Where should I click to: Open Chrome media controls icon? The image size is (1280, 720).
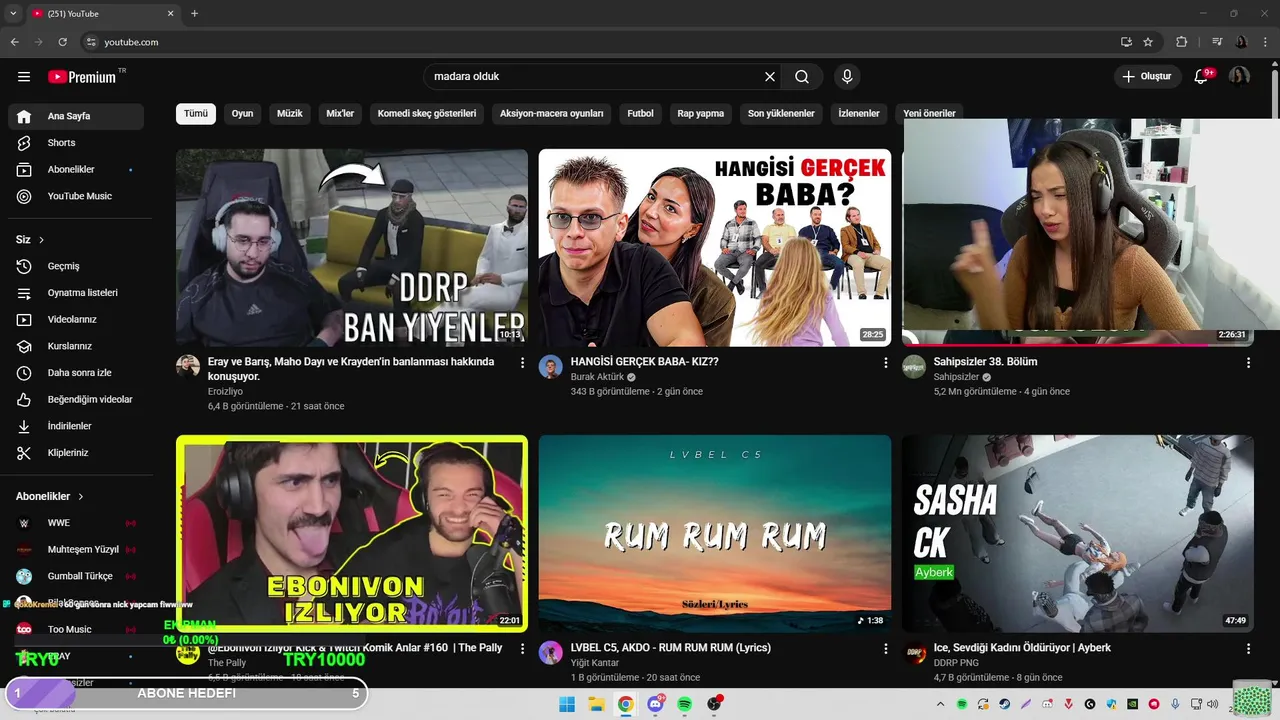[x=1217, y=42]
